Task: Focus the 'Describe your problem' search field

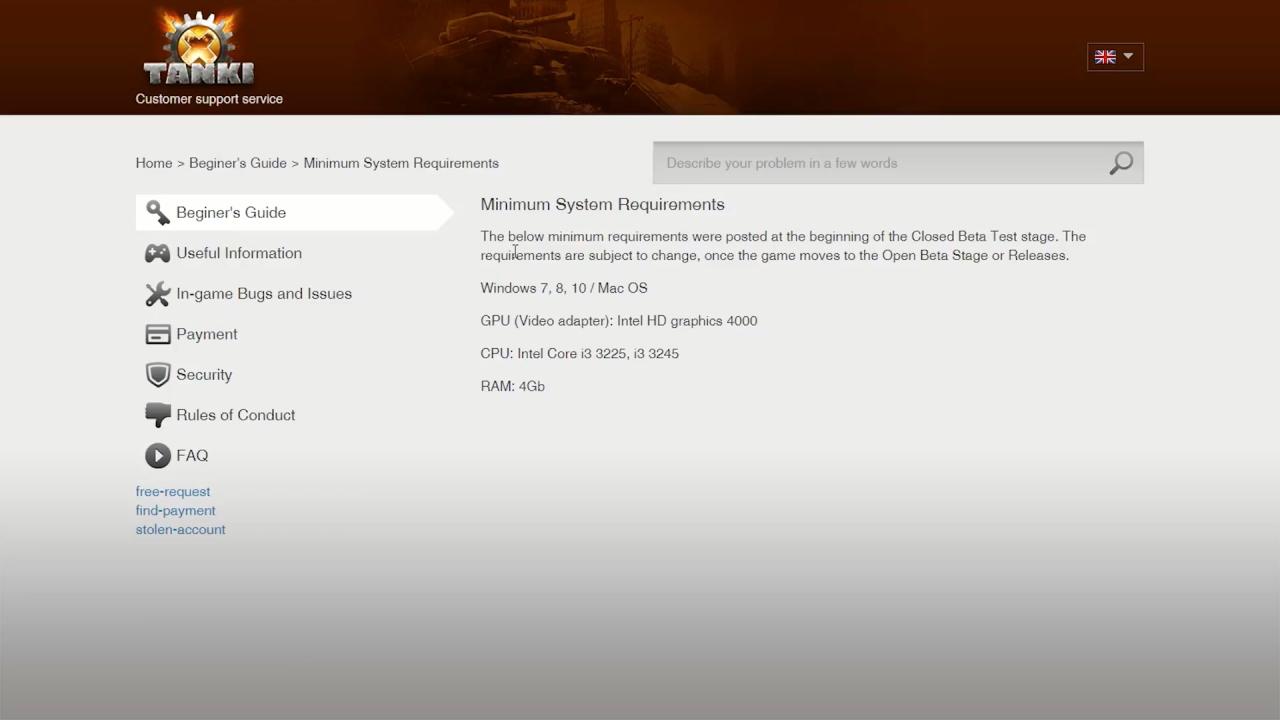Action: click(880, 163)
